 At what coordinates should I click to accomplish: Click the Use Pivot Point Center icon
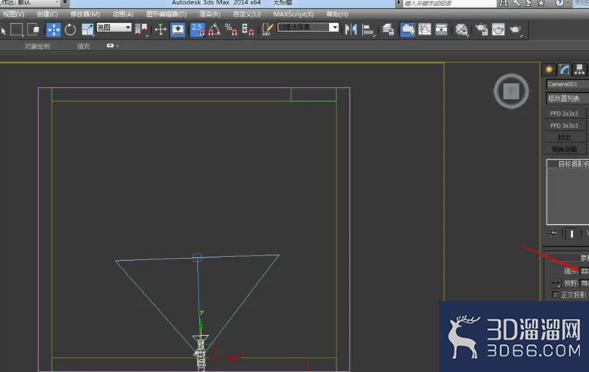pyautogui.click(x=141, y=30)
